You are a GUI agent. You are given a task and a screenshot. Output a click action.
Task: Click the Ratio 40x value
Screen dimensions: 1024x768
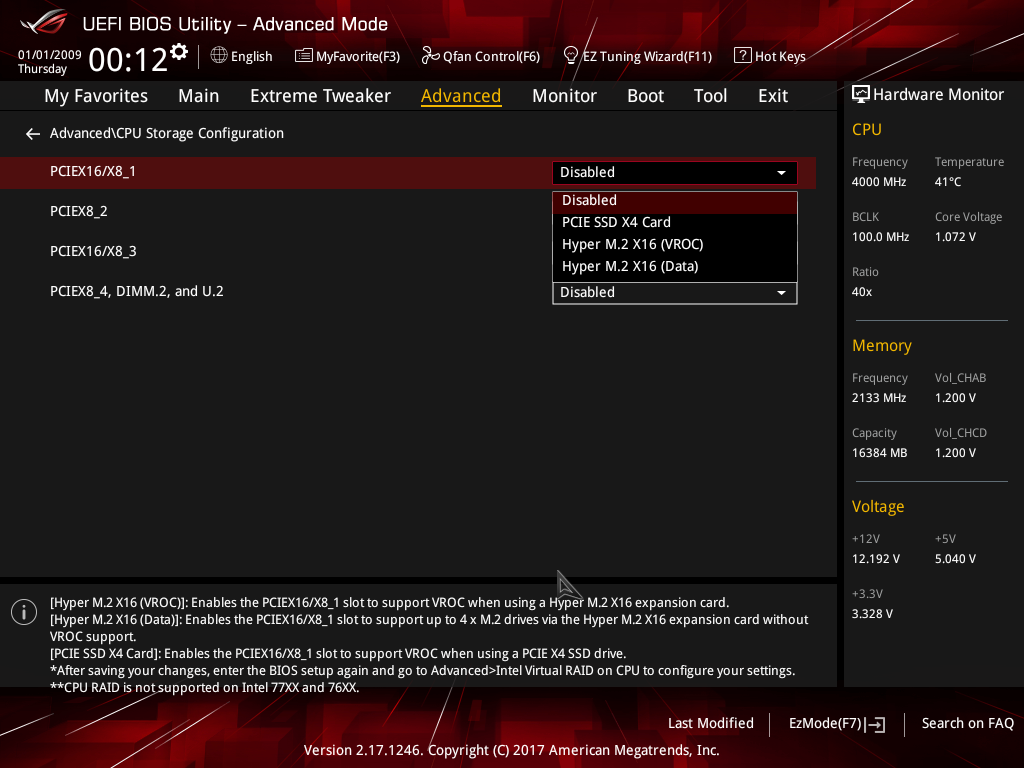coord(861,292)
